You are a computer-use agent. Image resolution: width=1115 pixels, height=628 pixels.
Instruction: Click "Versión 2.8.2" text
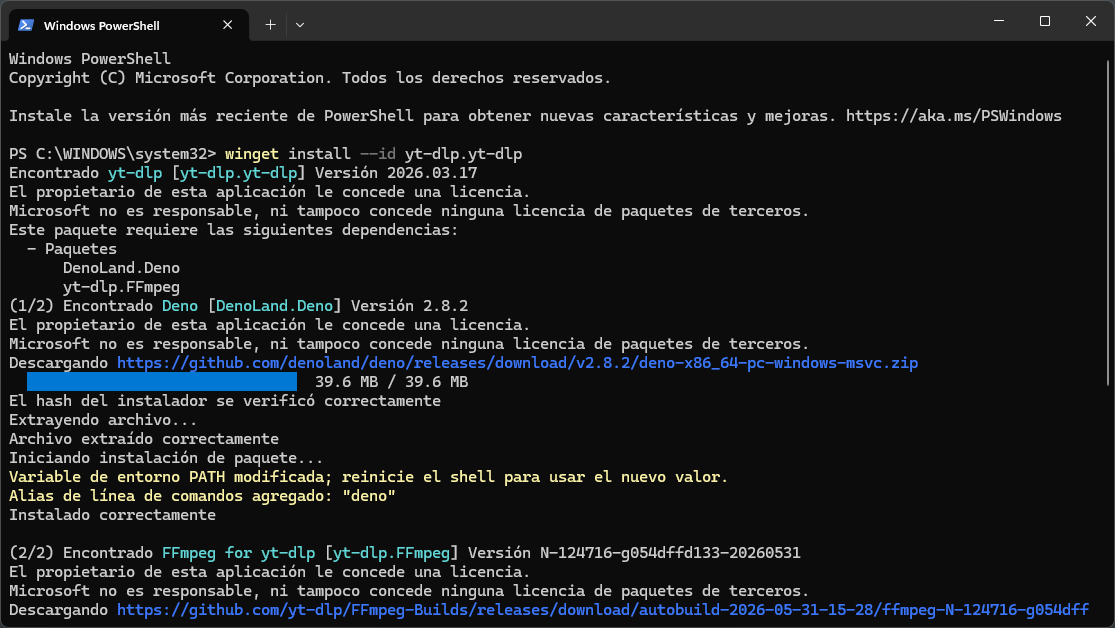click(410, 306)
